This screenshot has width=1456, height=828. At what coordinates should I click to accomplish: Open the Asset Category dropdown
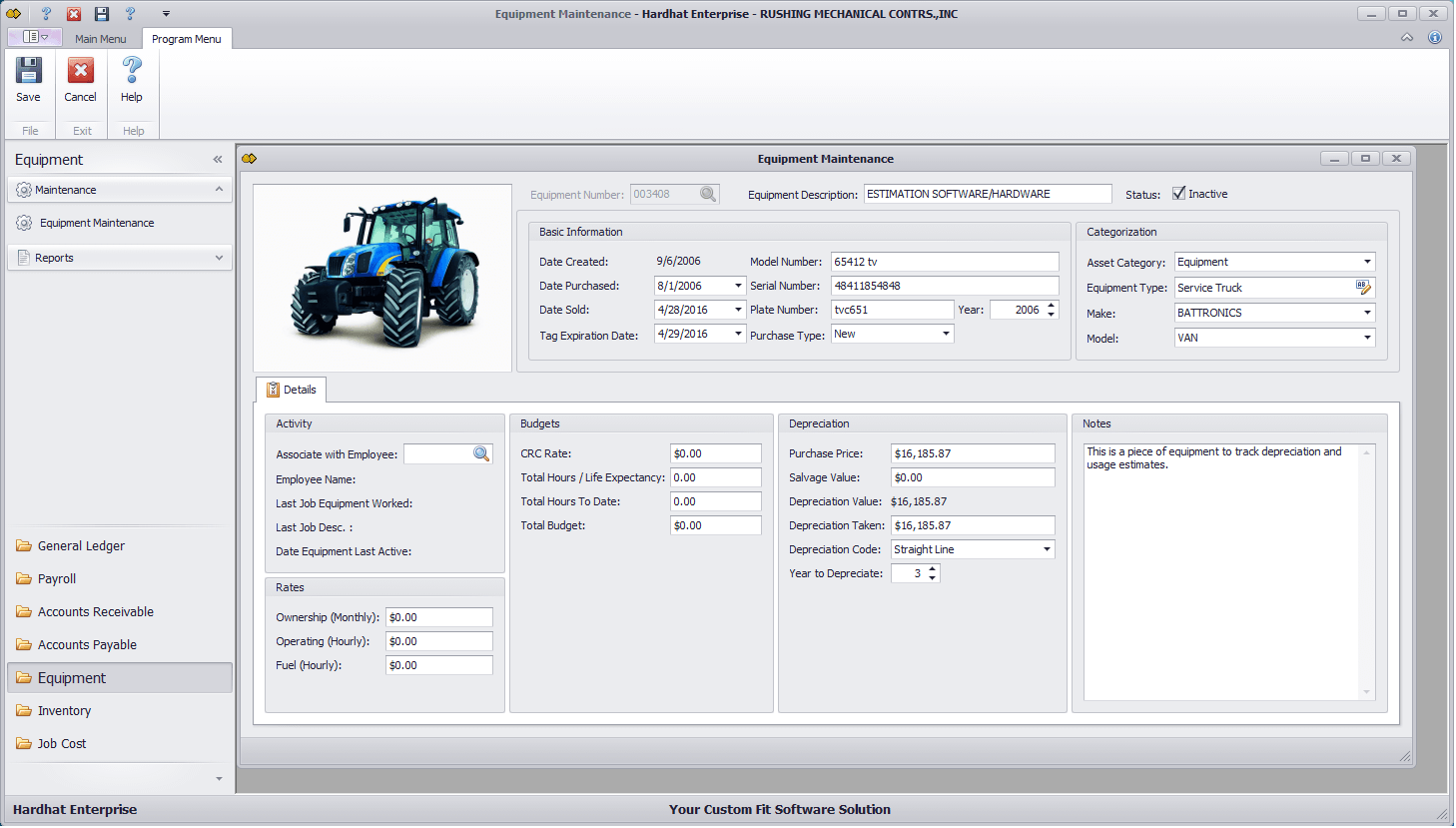(x=1367, y=262)
